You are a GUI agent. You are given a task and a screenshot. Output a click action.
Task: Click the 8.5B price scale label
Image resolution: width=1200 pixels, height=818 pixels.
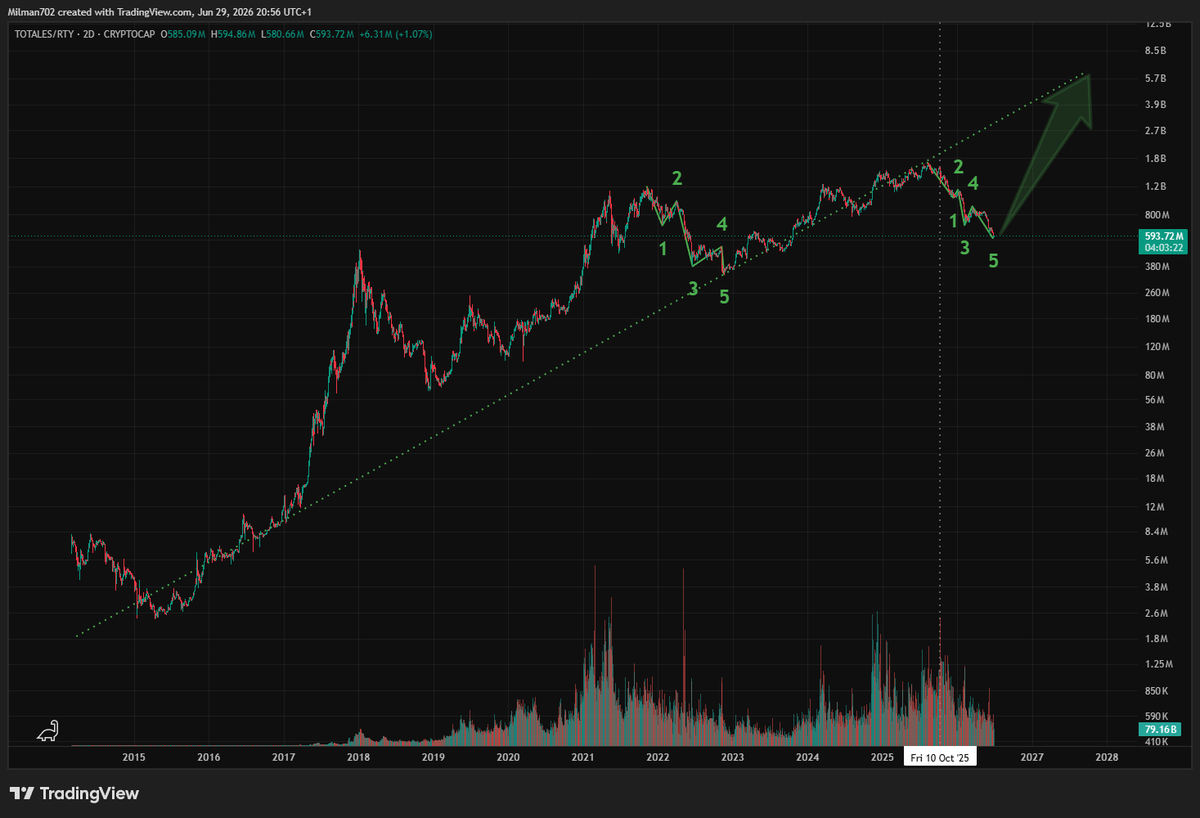(1155, 50)
